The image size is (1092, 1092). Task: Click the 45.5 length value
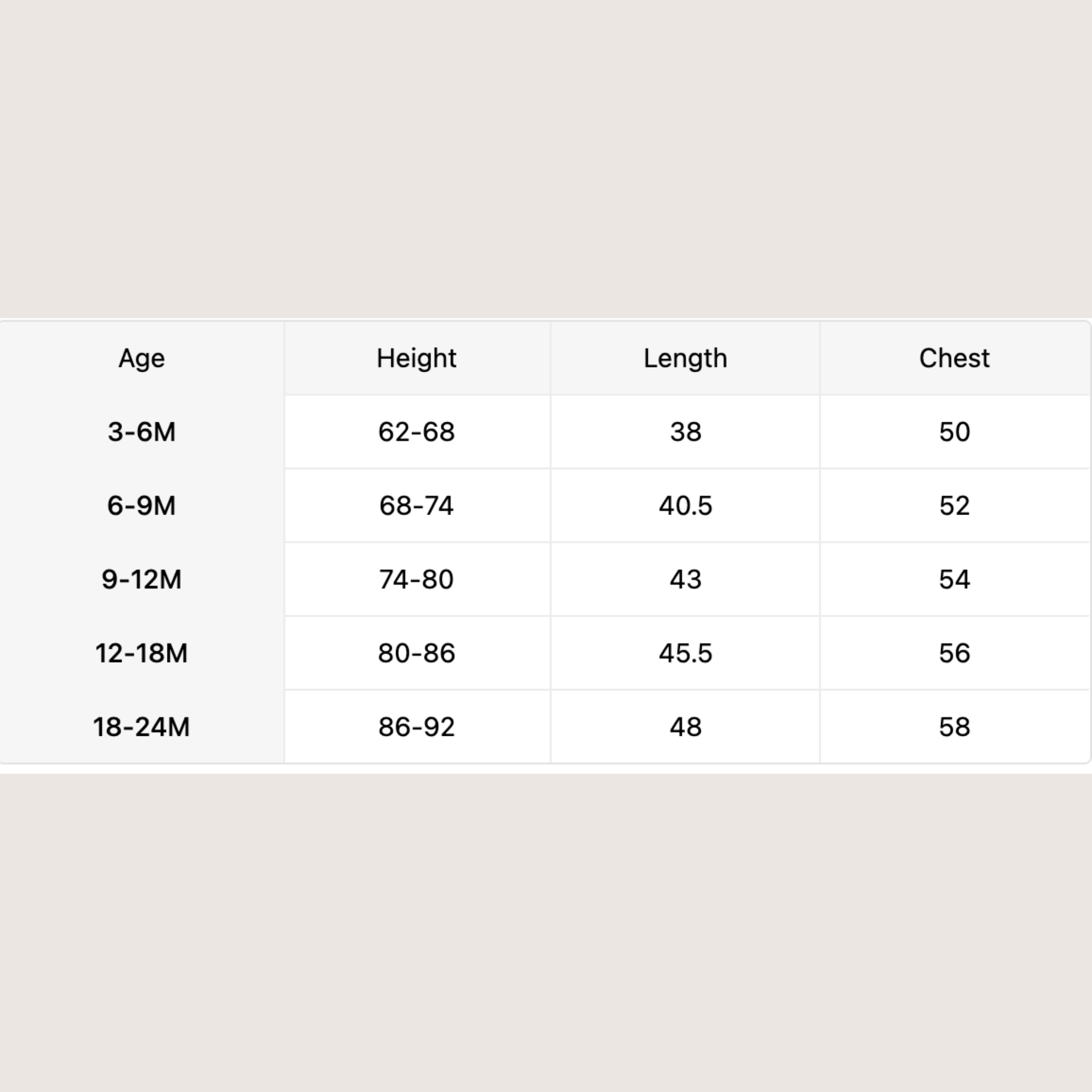[x=685, y=653]
